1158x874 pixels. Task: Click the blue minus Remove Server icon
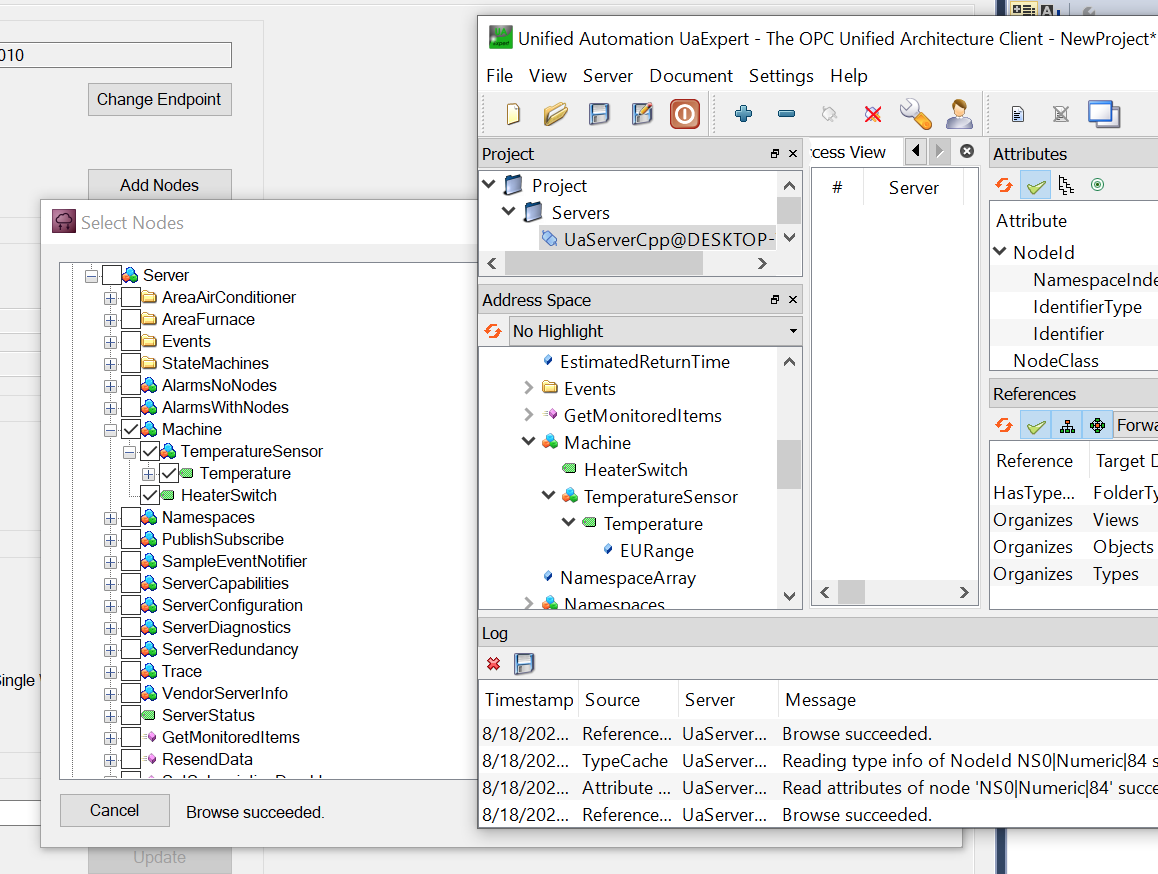[787, 114]
